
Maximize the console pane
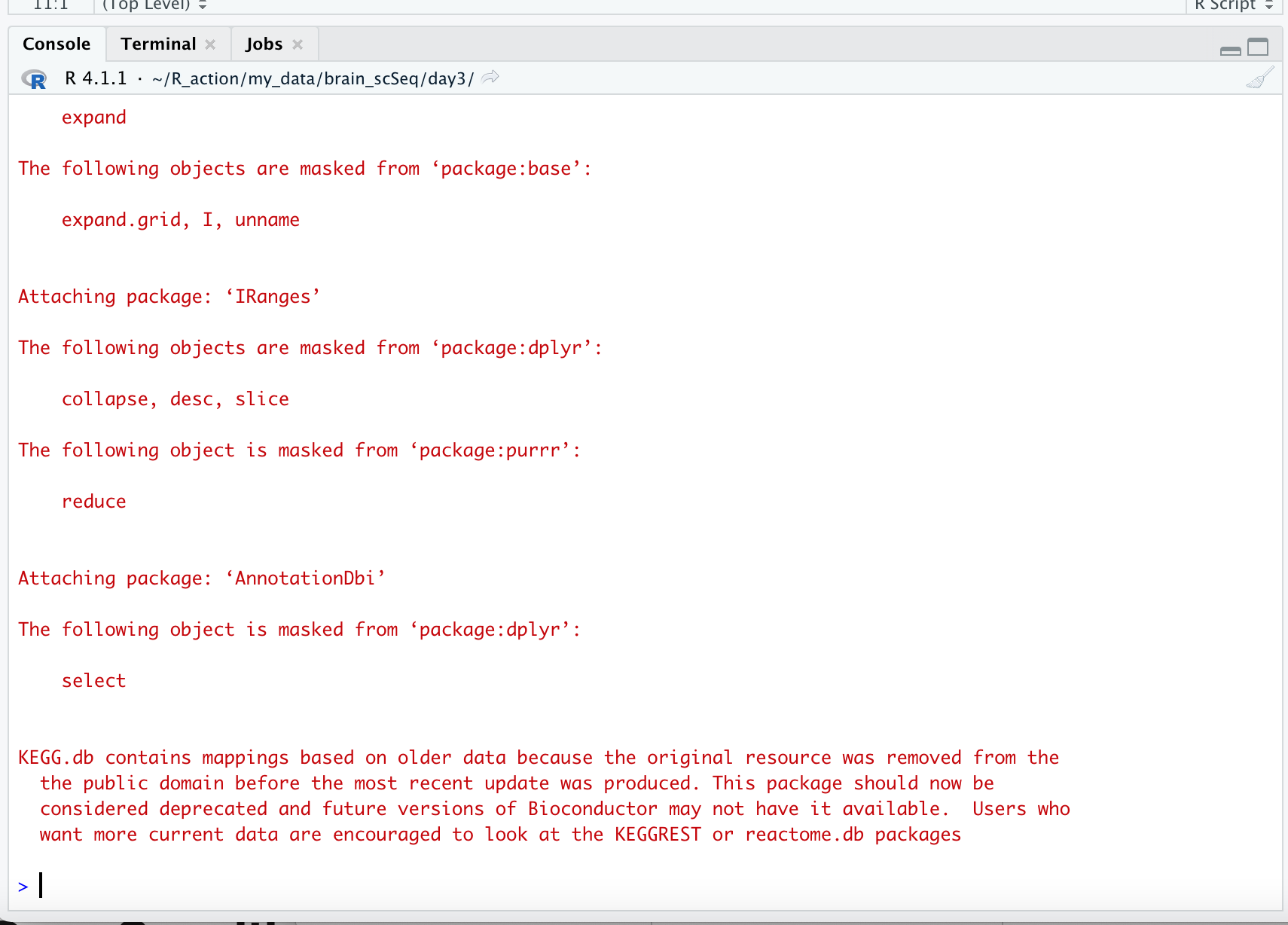coord(1258,47)
